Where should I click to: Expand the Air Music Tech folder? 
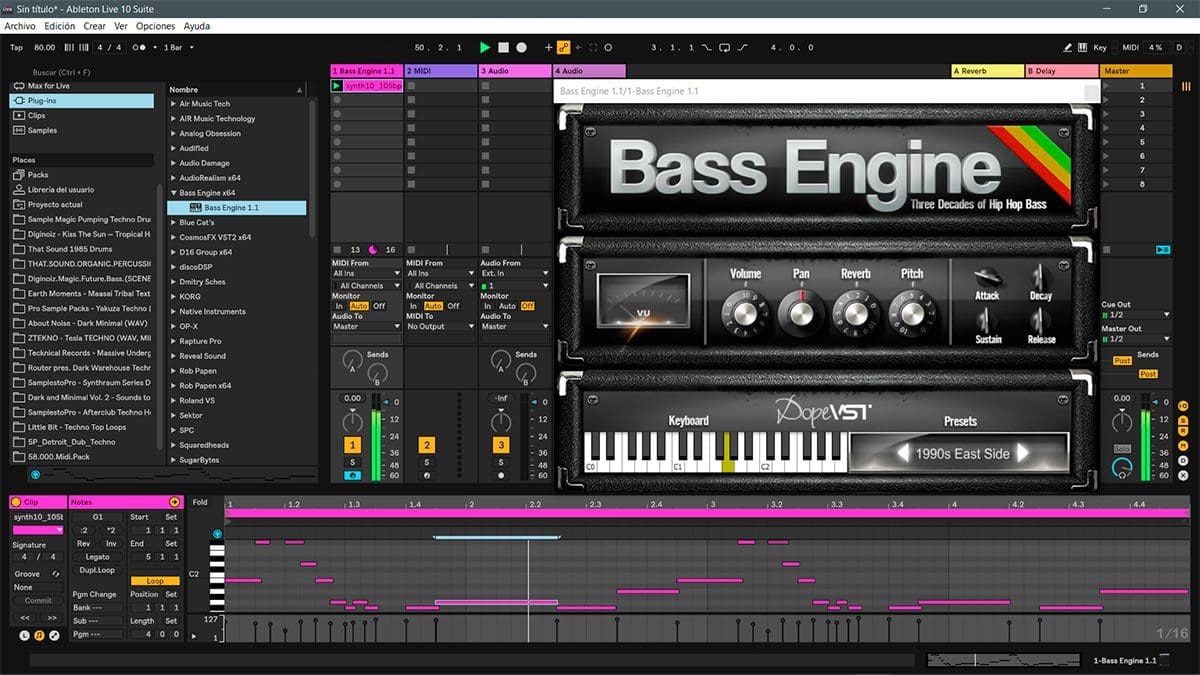173,104
